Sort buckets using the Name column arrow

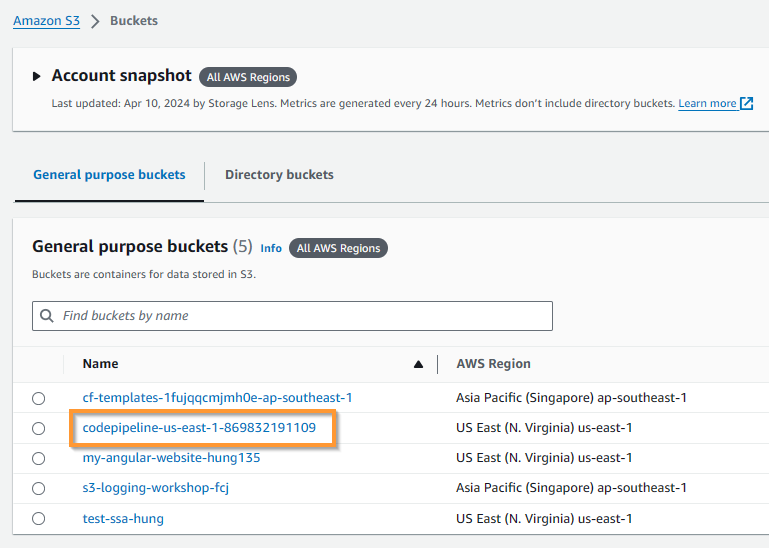418,364
